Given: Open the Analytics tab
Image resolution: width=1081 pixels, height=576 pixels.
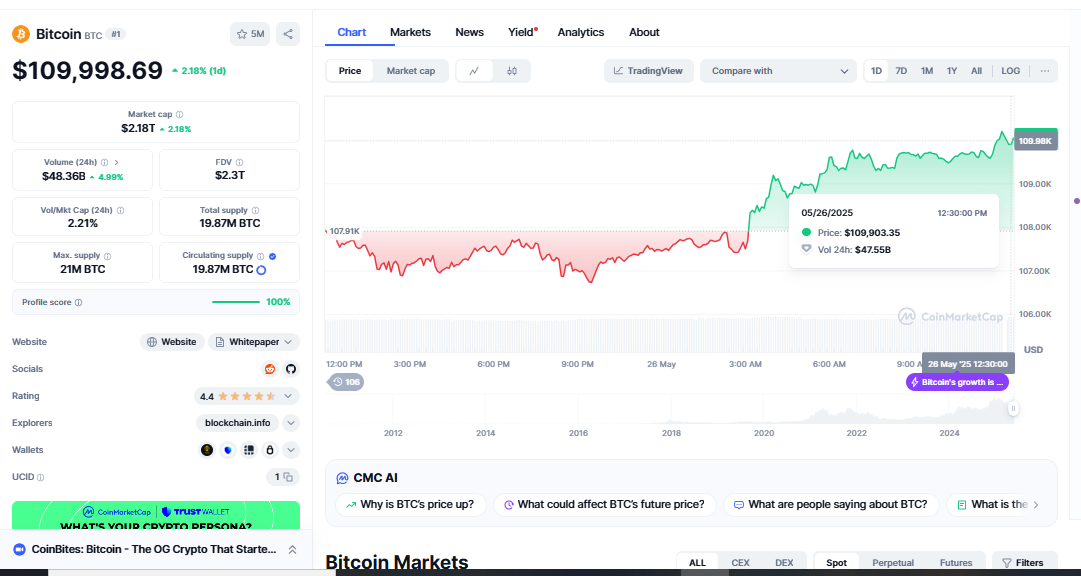Looking at the screenshot, I should coord(580,32).
